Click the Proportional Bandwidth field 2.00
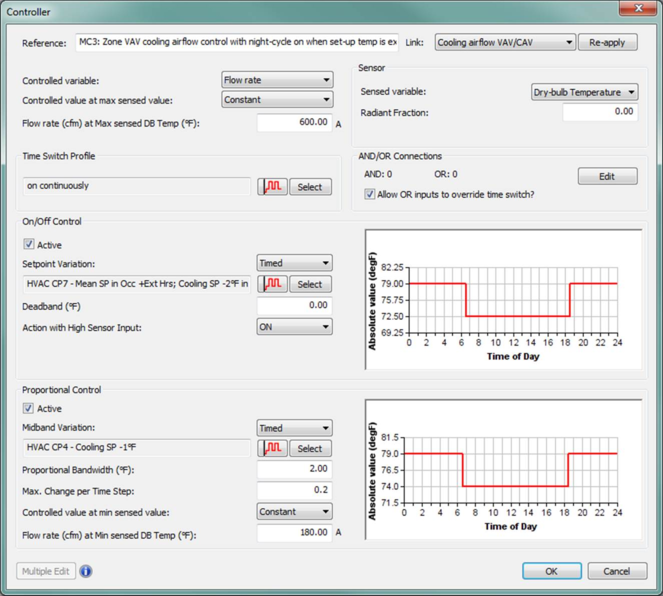Screen dimensions: 663x596 coord(295,469)
